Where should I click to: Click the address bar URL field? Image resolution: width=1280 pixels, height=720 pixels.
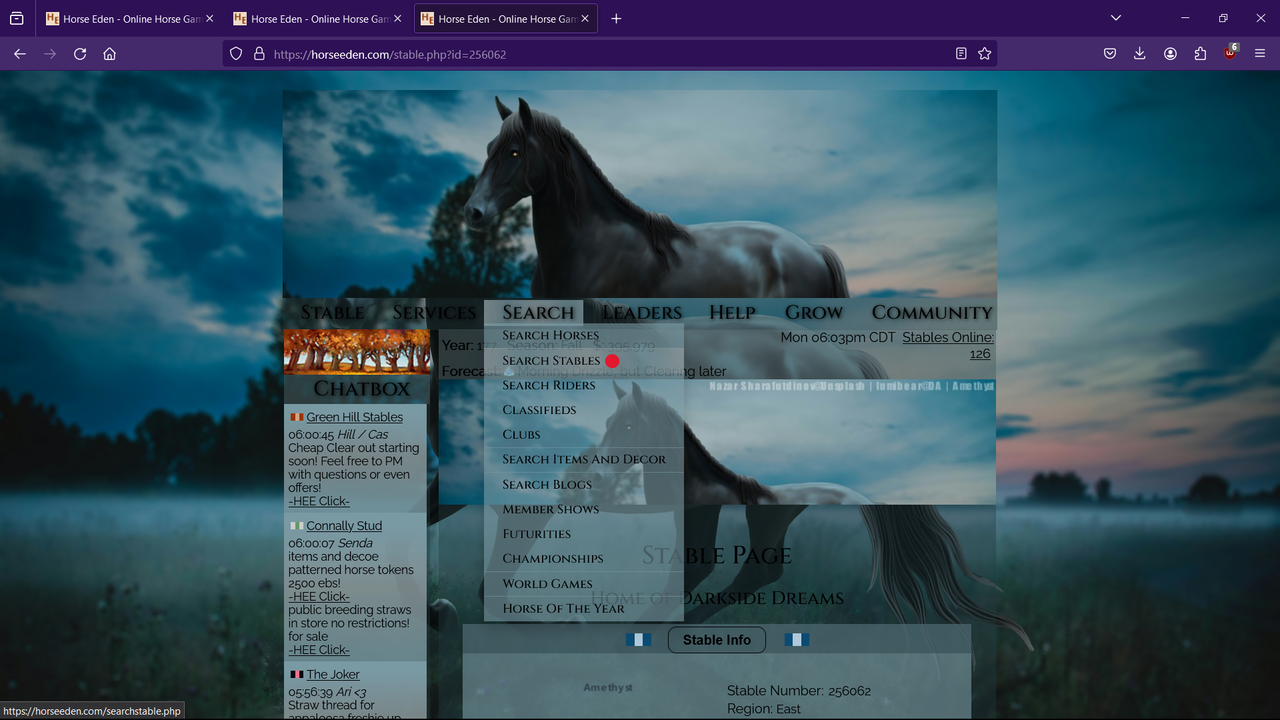click(x=610, y=54)
